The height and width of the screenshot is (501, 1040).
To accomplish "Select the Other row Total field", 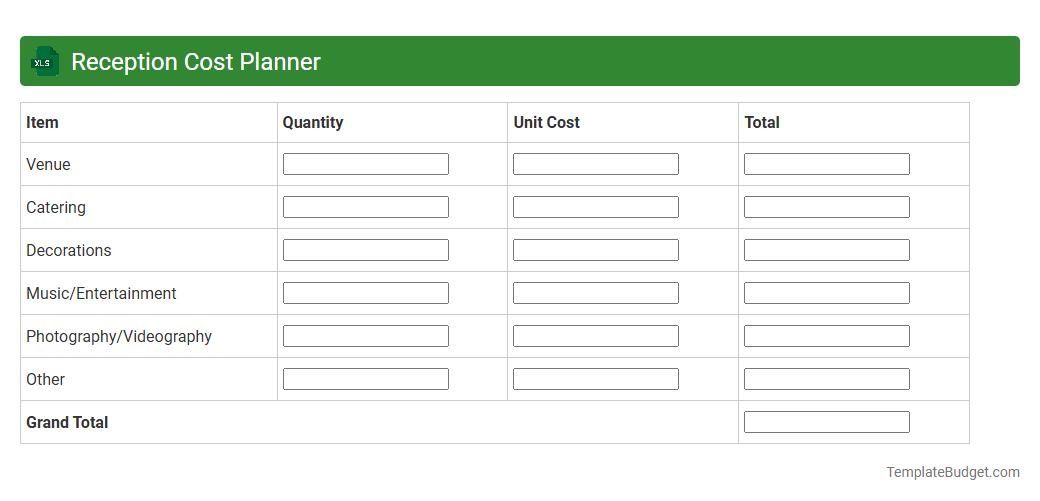I will 826,379.
